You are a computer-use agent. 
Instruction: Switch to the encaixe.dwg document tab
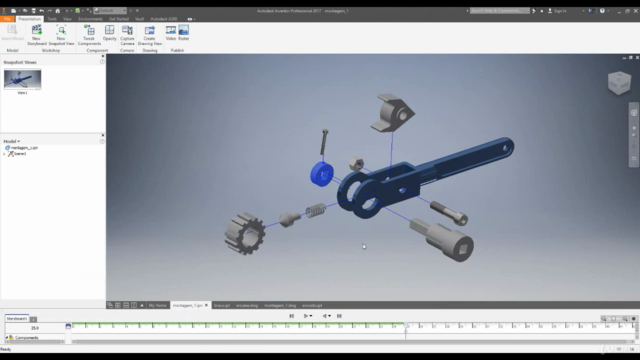(247, 305)
